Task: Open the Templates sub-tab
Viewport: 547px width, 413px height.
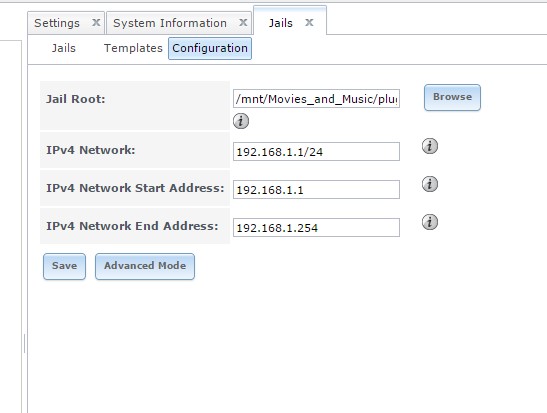Action: point(133,48)
